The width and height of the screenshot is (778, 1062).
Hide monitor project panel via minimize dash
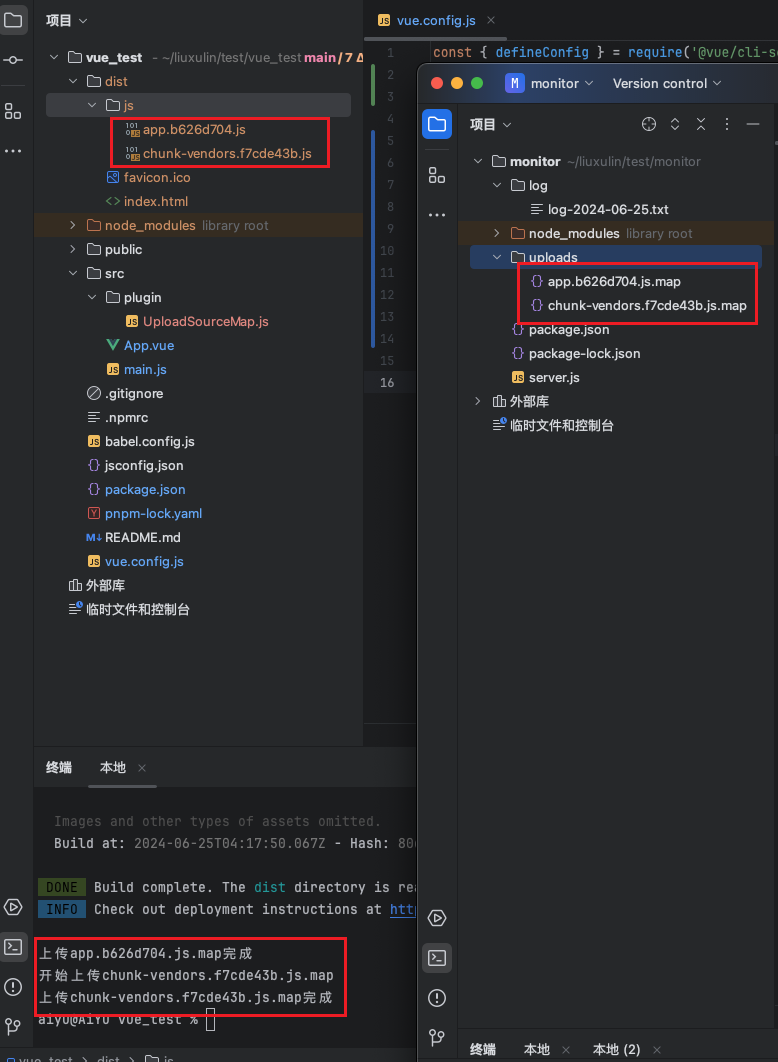coord(753,124)
